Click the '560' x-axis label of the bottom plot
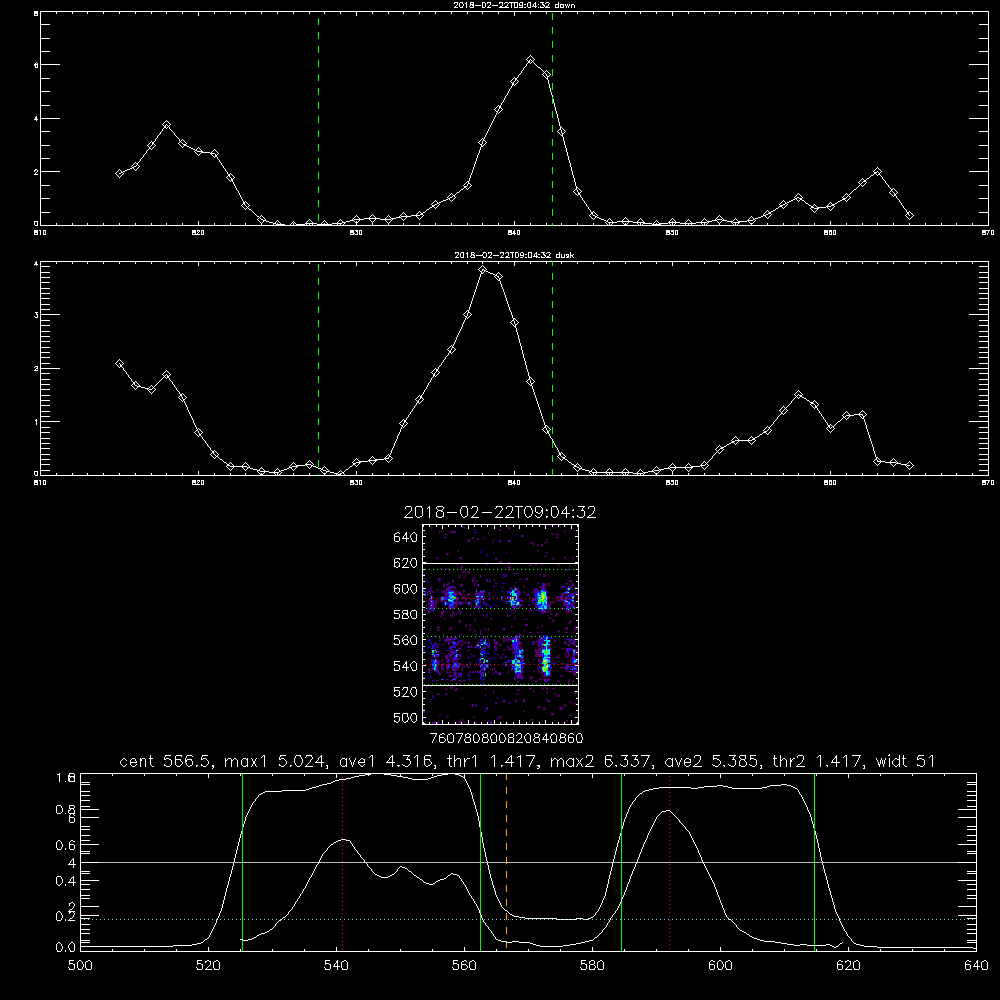This screenshot has height=1000, width=1000. click(464, 966)
